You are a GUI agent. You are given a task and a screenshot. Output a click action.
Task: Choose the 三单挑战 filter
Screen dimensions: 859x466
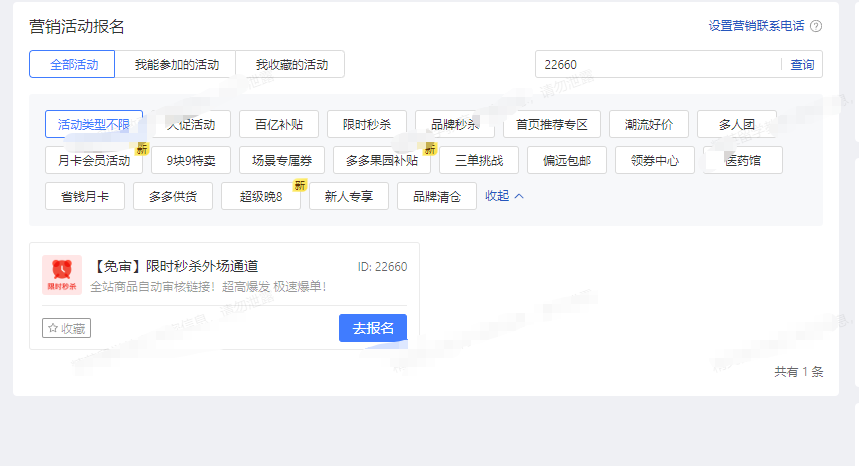pyautogui.click(x=479, y=160)
